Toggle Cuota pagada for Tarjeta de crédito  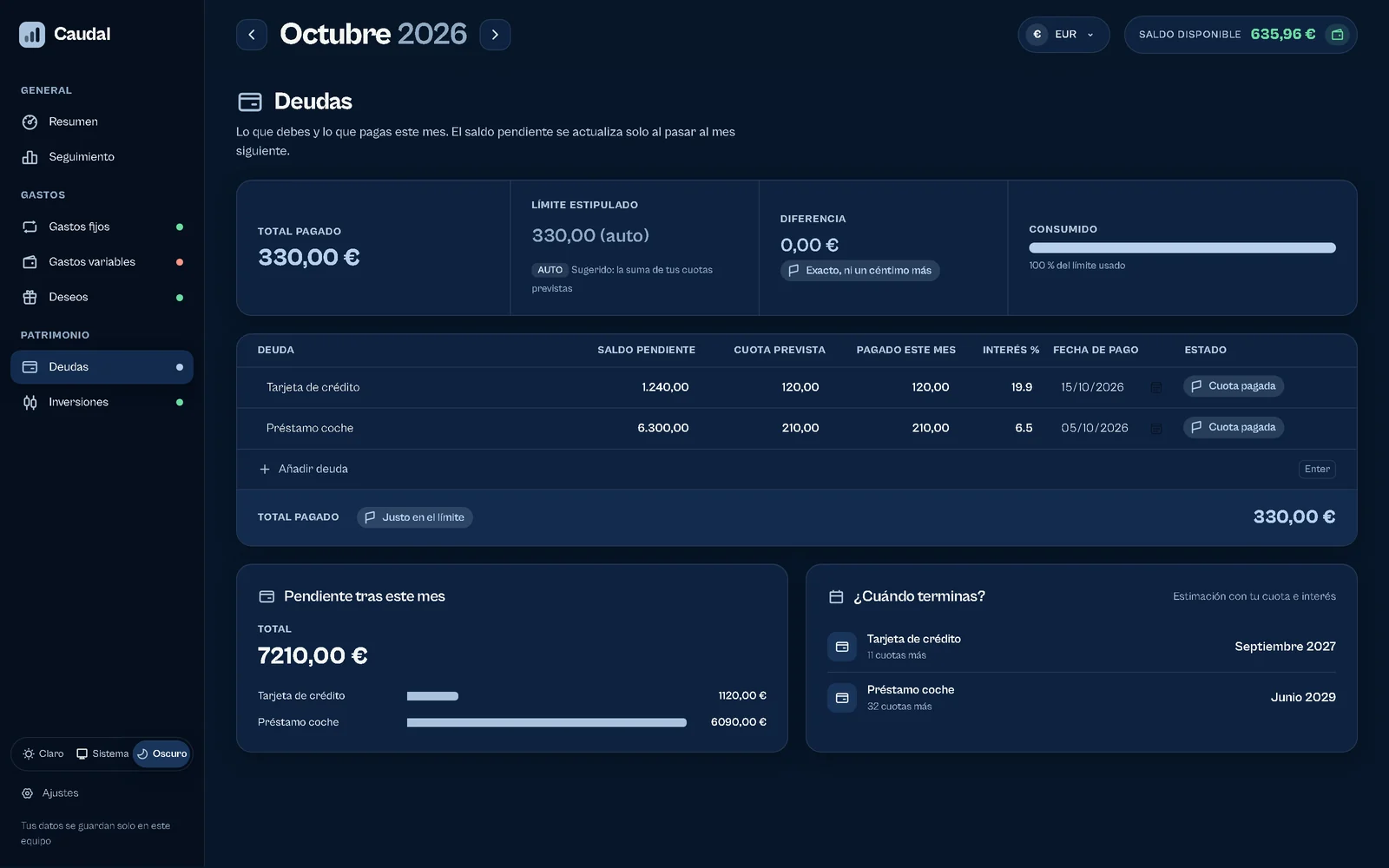(x=1234, y=386)
